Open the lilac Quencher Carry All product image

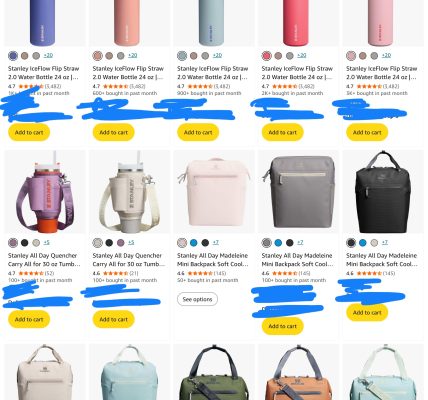45,192
